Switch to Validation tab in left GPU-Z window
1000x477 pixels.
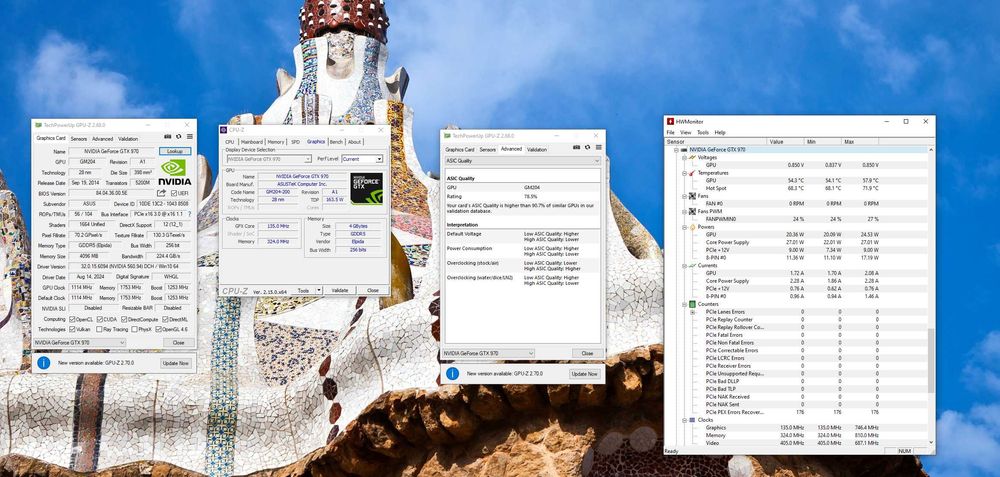128,138
